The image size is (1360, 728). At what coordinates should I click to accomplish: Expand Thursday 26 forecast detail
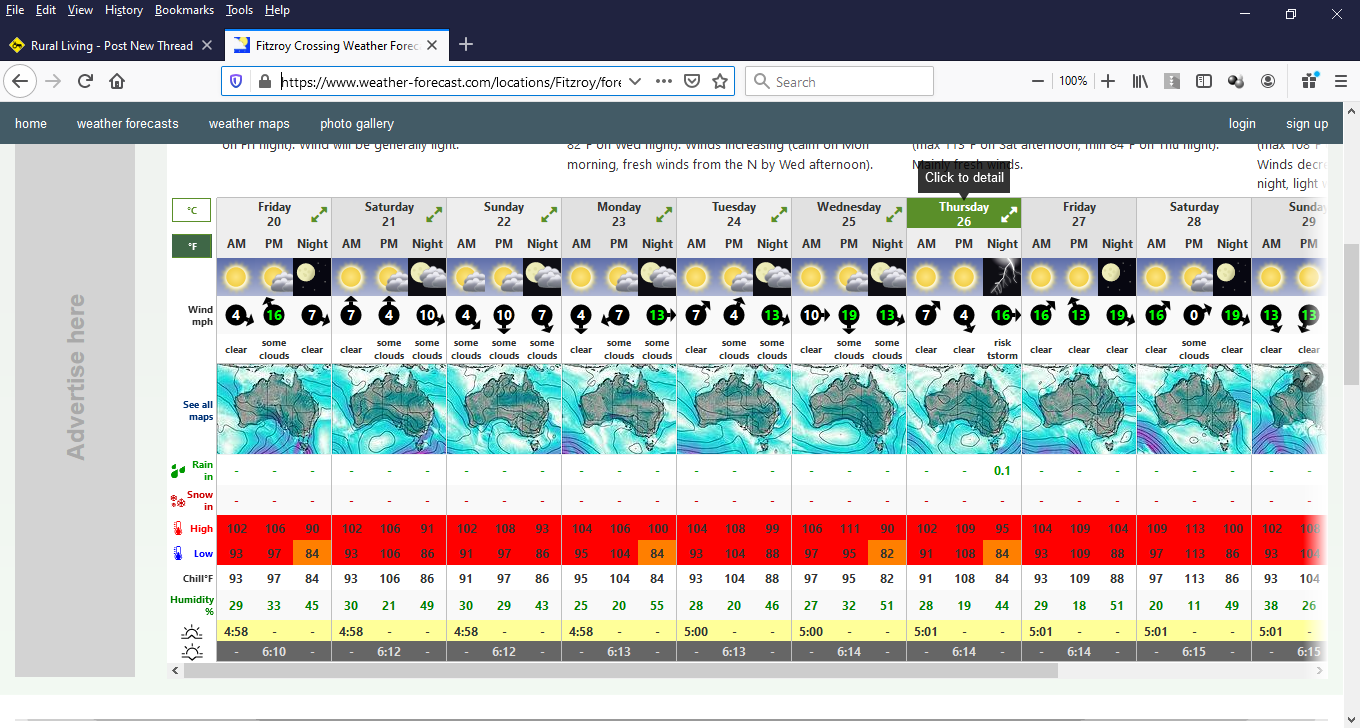[1009, 213]
